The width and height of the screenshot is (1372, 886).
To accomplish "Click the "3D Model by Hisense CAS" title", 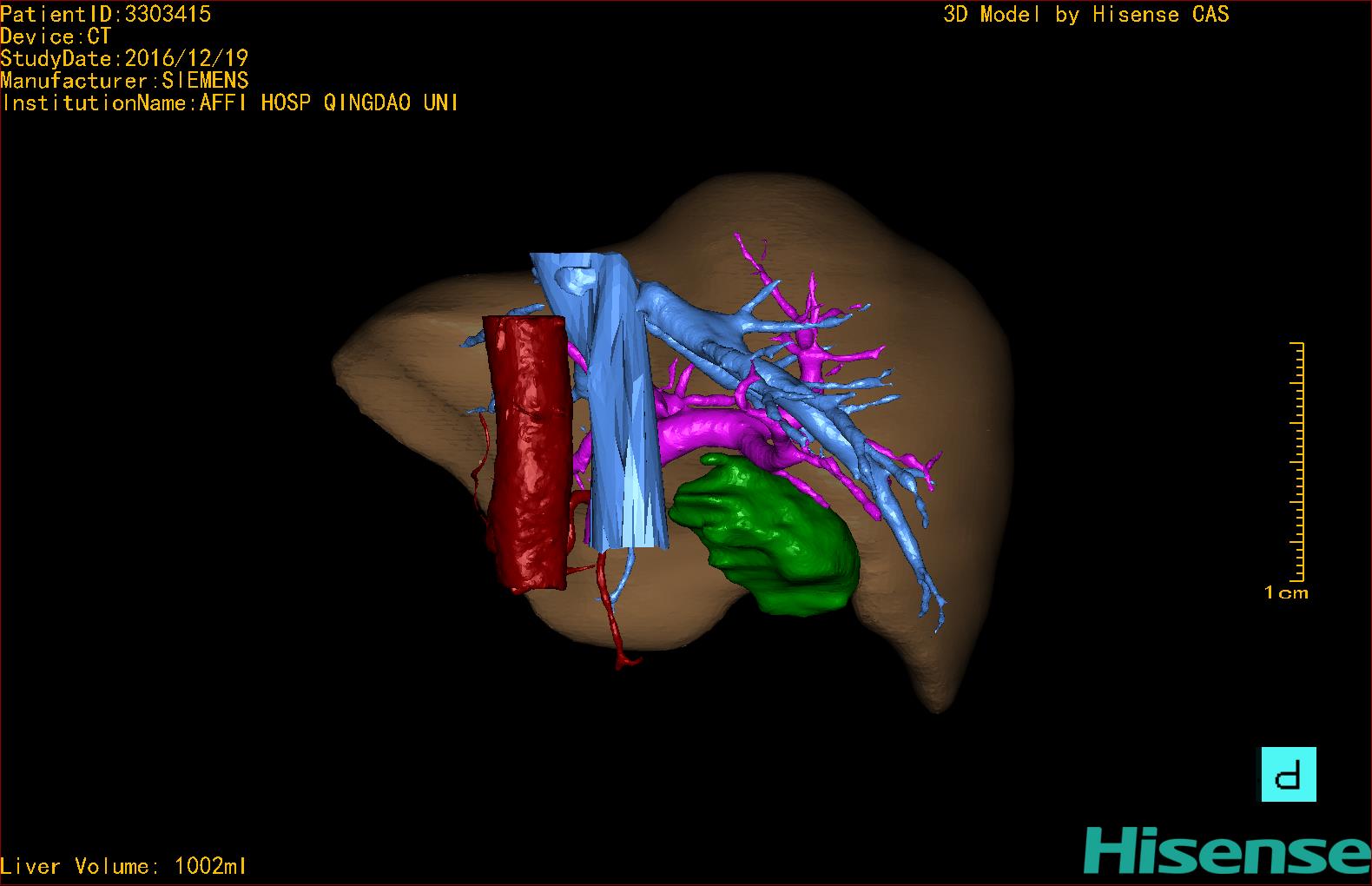I will tap(1085, 14).
